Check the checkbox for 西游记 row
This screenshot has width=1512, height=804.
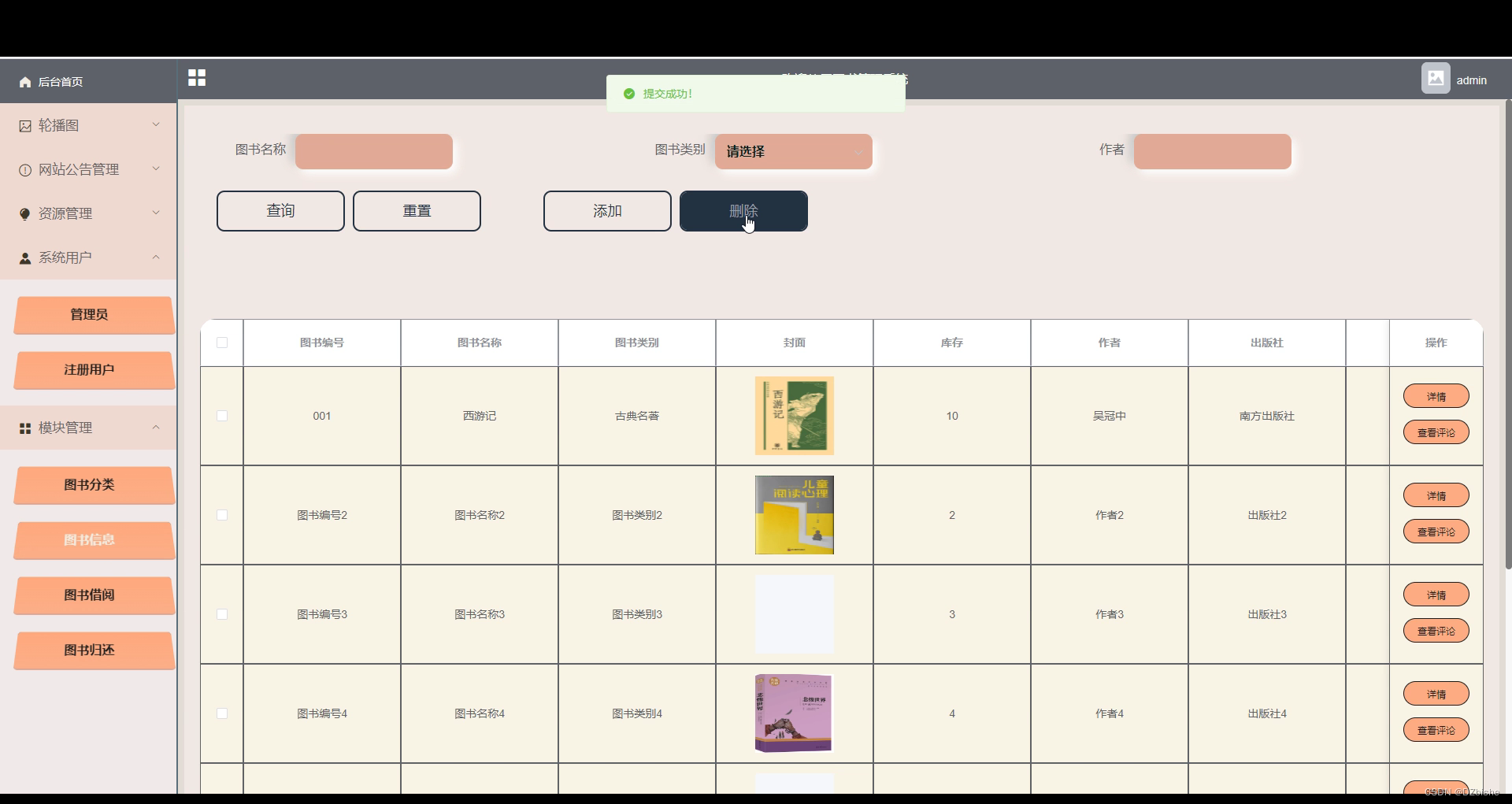[223, 416]
